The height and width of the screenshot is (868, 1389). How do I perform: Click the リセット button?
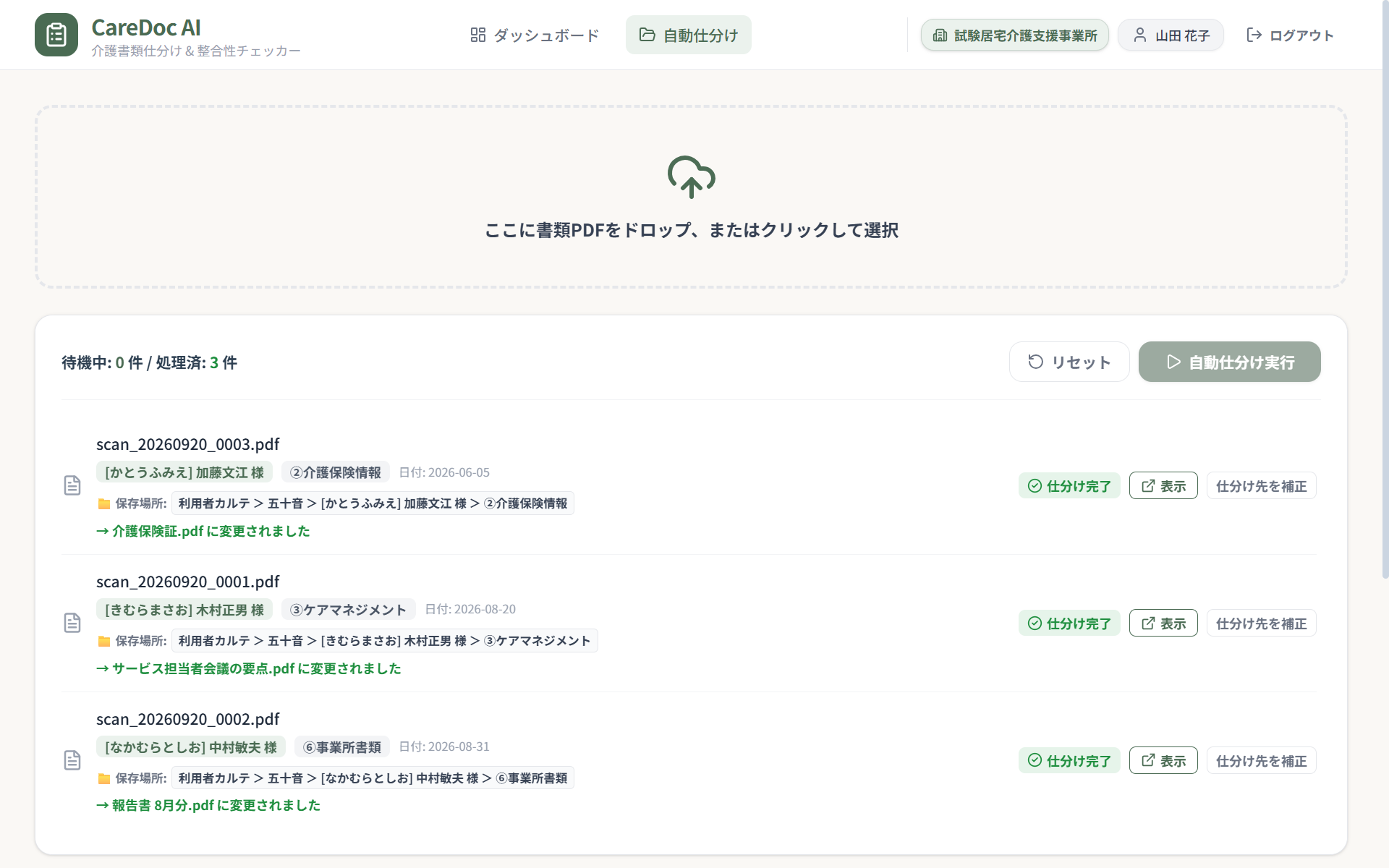coord(1069,362)
